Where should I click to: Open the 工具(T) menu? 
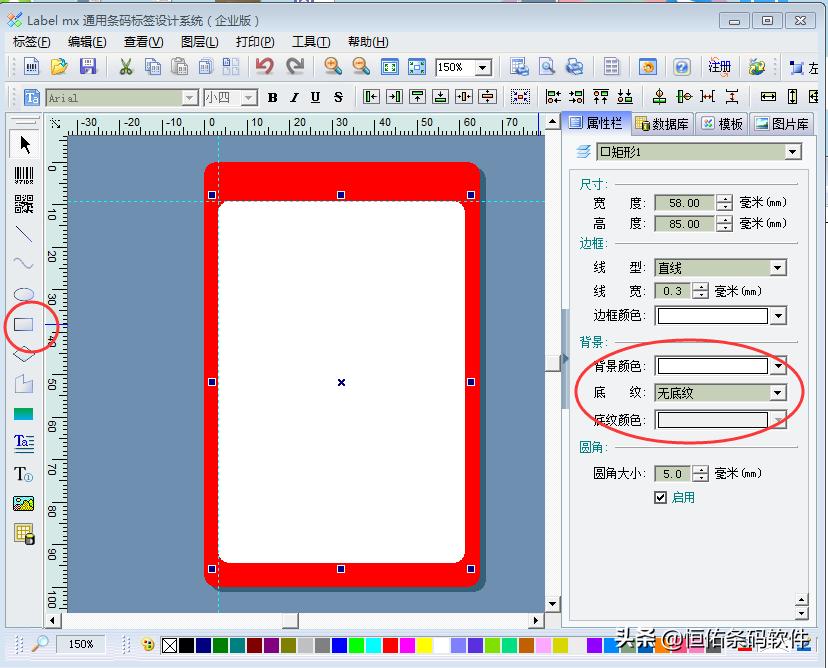(x=310, y=41)
